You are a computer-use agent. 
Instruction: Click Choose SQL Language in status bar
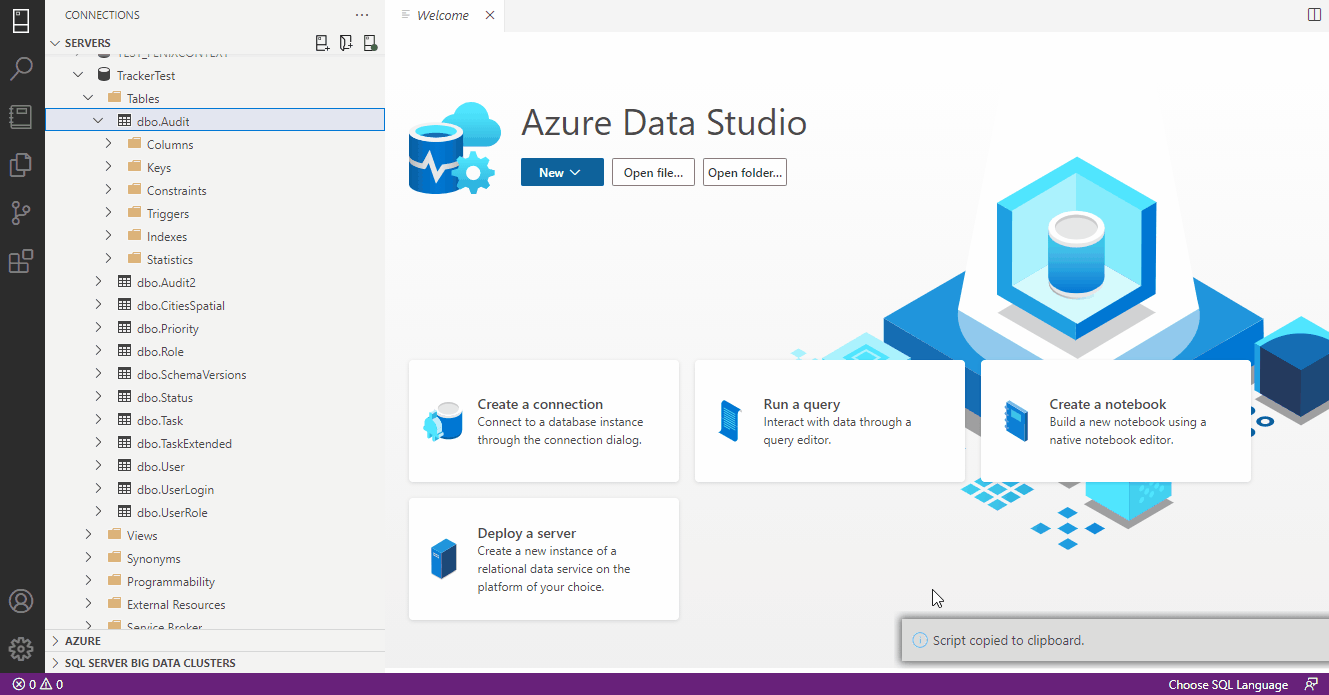[x=1228, y=685]
